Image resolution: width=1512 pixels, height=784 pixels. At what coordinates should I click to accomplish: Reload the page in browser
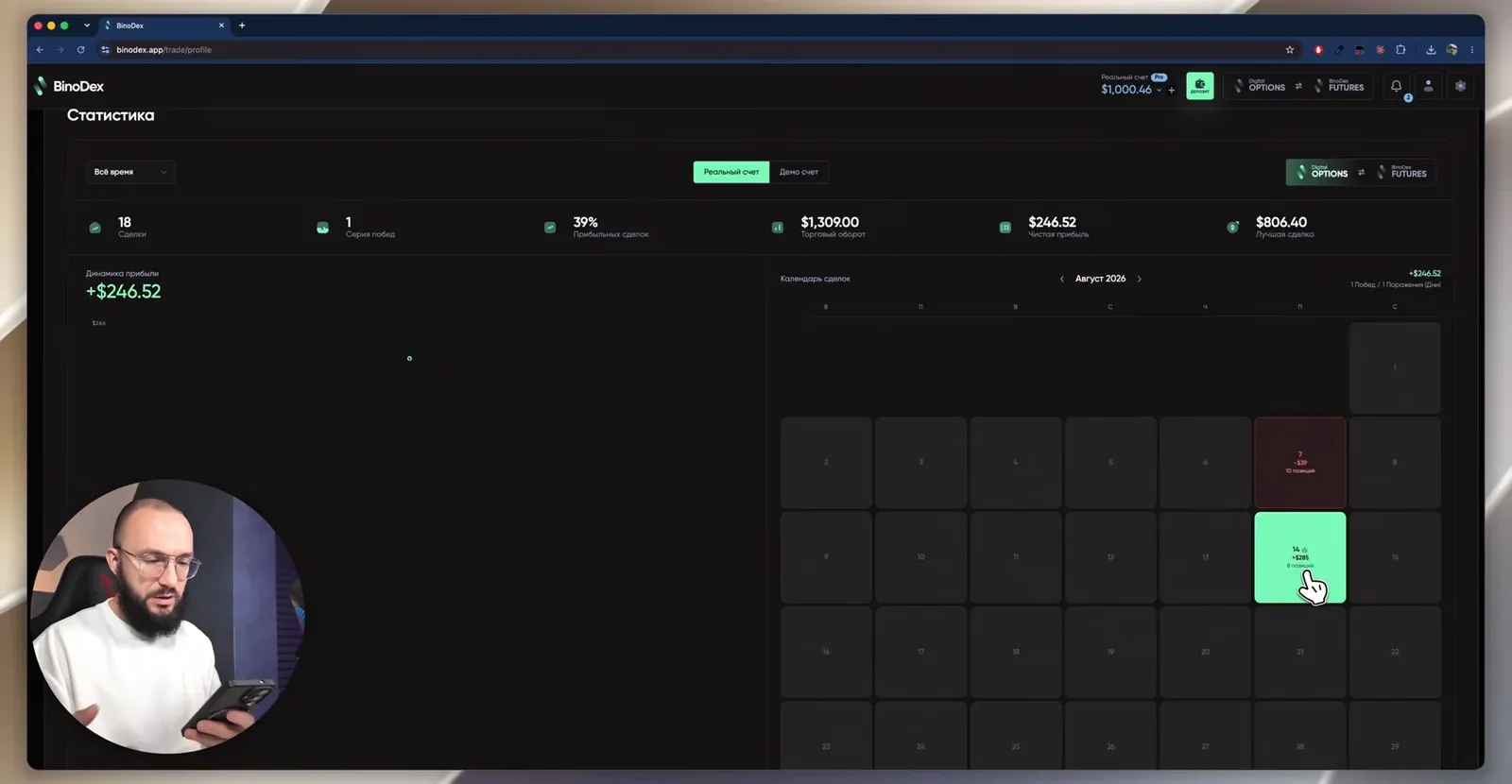[x=80, y=50]
